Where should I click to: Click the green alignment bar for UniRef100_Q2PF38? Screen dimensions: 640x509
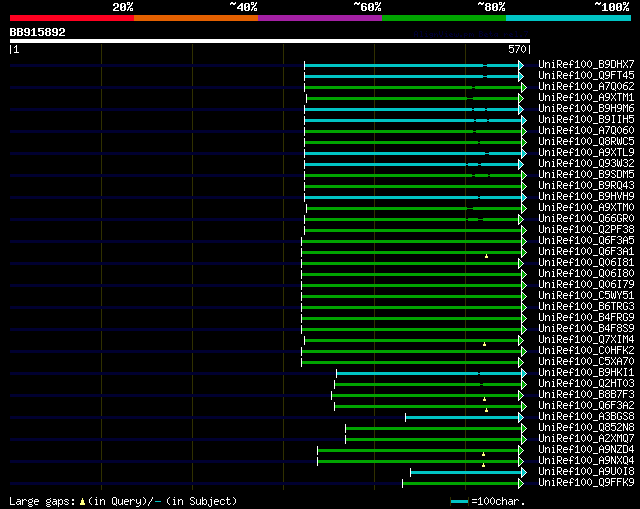410,230
